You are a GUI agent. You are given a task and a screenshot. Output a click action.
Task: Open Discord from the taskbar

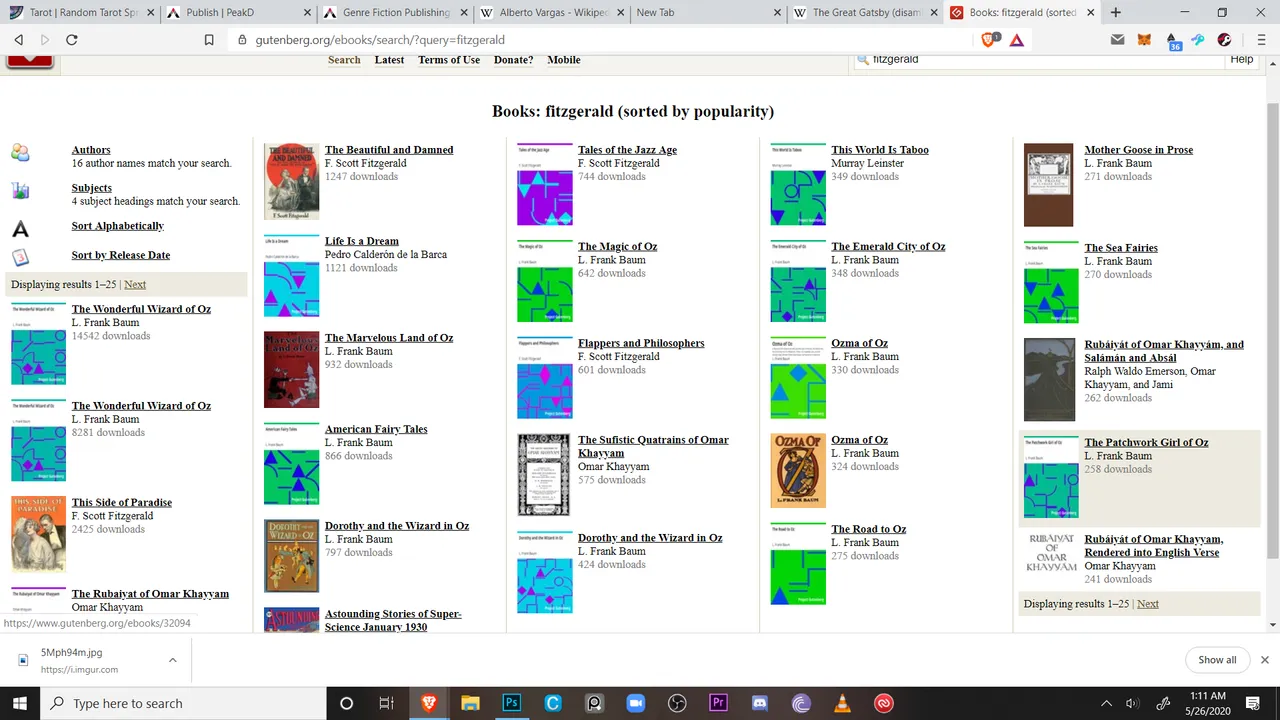pos(760,703)
